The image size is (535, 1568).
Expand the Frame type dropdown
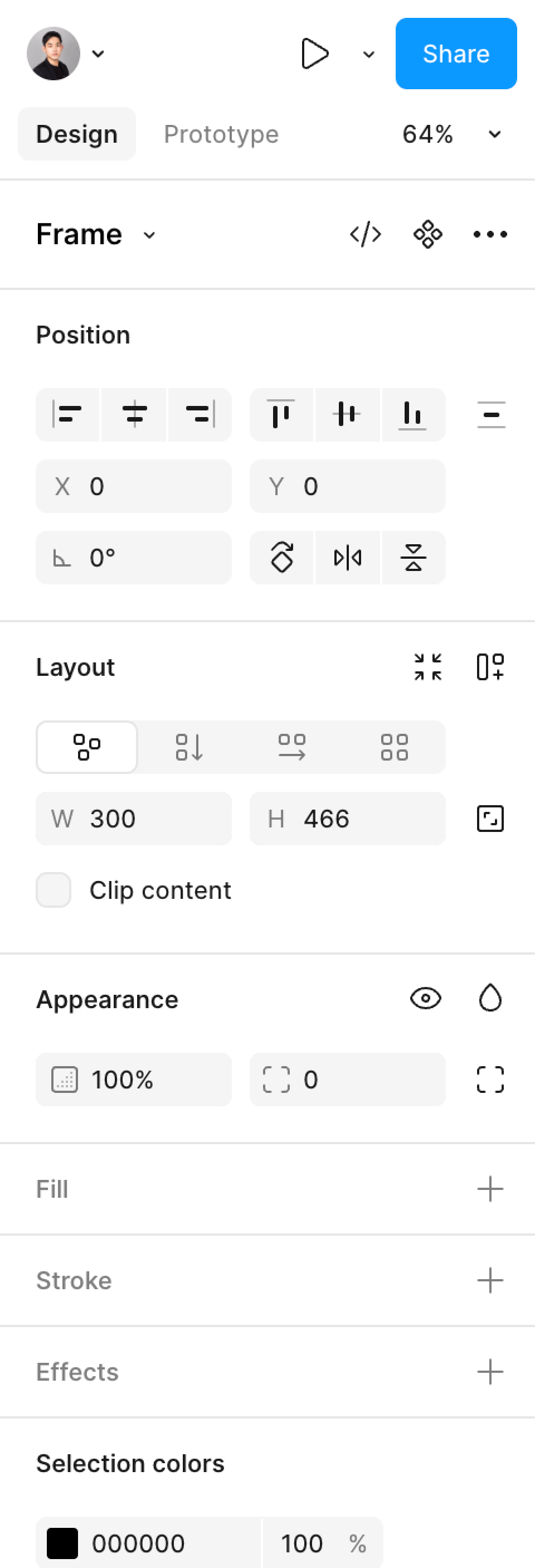point(149,235)
